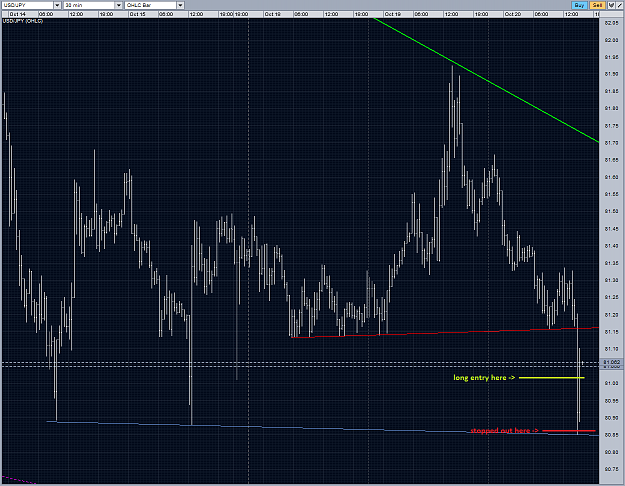
Task: Click the indicator icon next to Sell
Action: [611, 5]
